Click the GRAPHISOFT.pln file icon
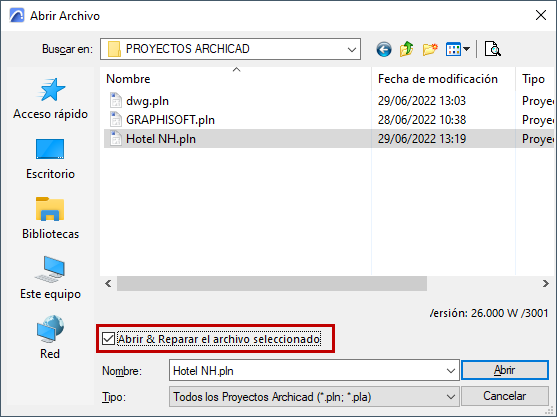Image resolution: width=557 pixels, height=417 pixels. 116,120
